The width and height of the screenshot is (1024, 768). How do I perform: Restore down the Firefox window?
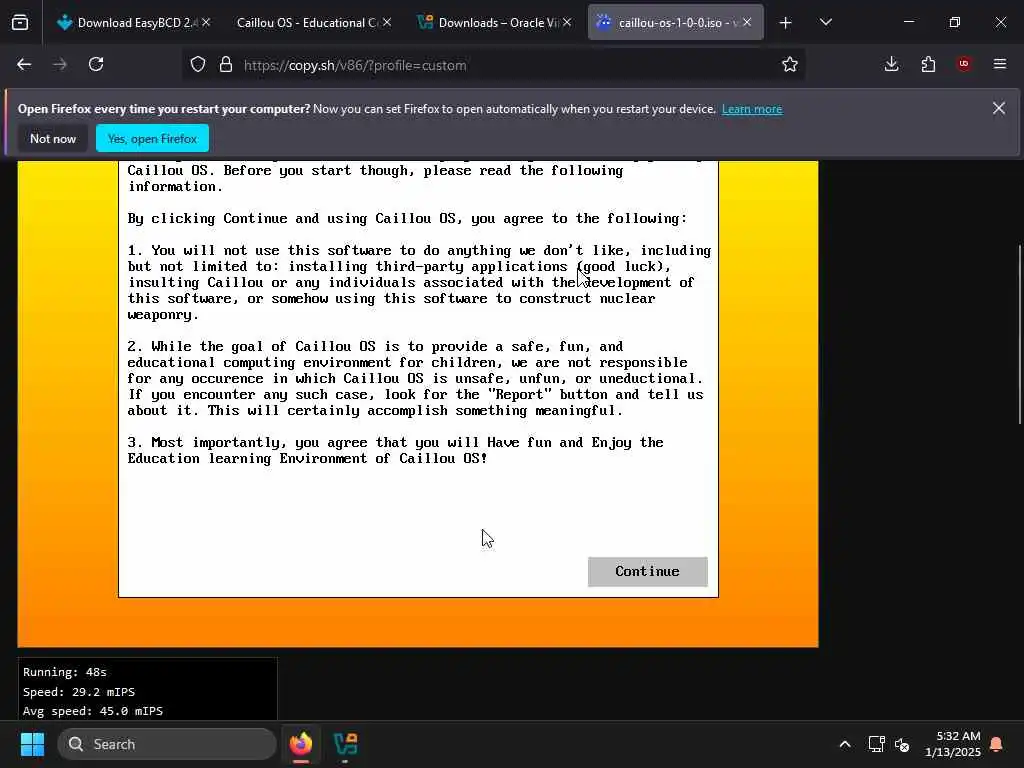point(954,22)
